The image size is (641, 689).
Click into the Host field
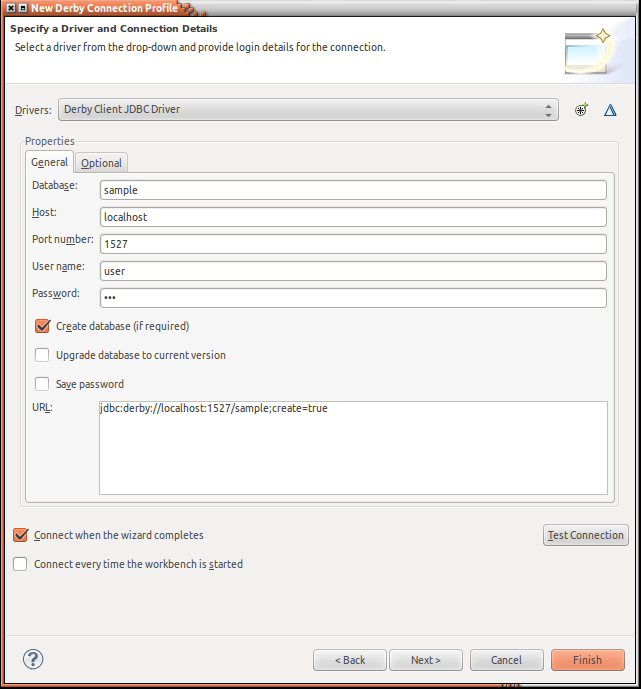[353, 217]
